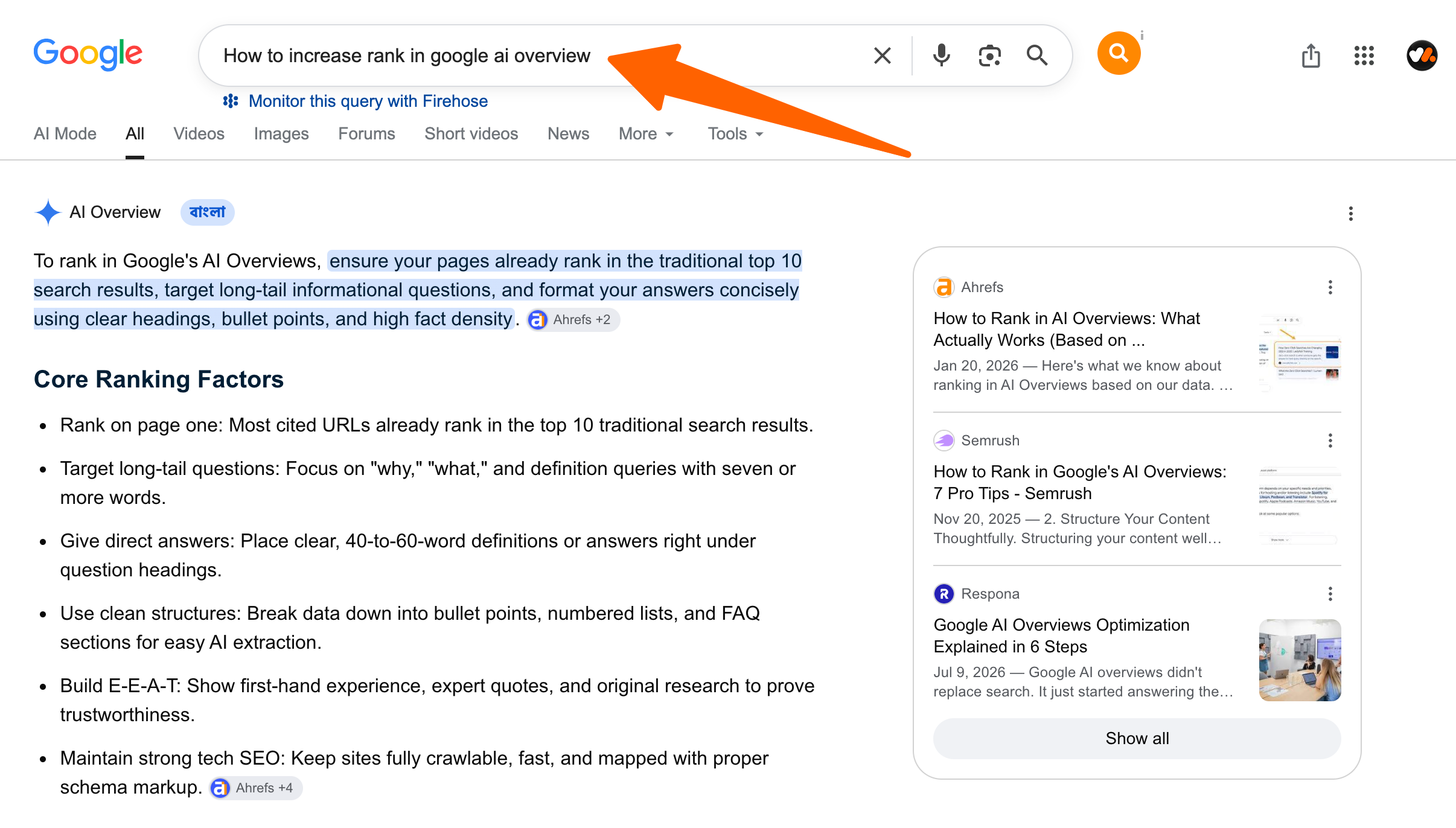
Task: Click the orange search extension button
Action: (x=1119, y=53)
